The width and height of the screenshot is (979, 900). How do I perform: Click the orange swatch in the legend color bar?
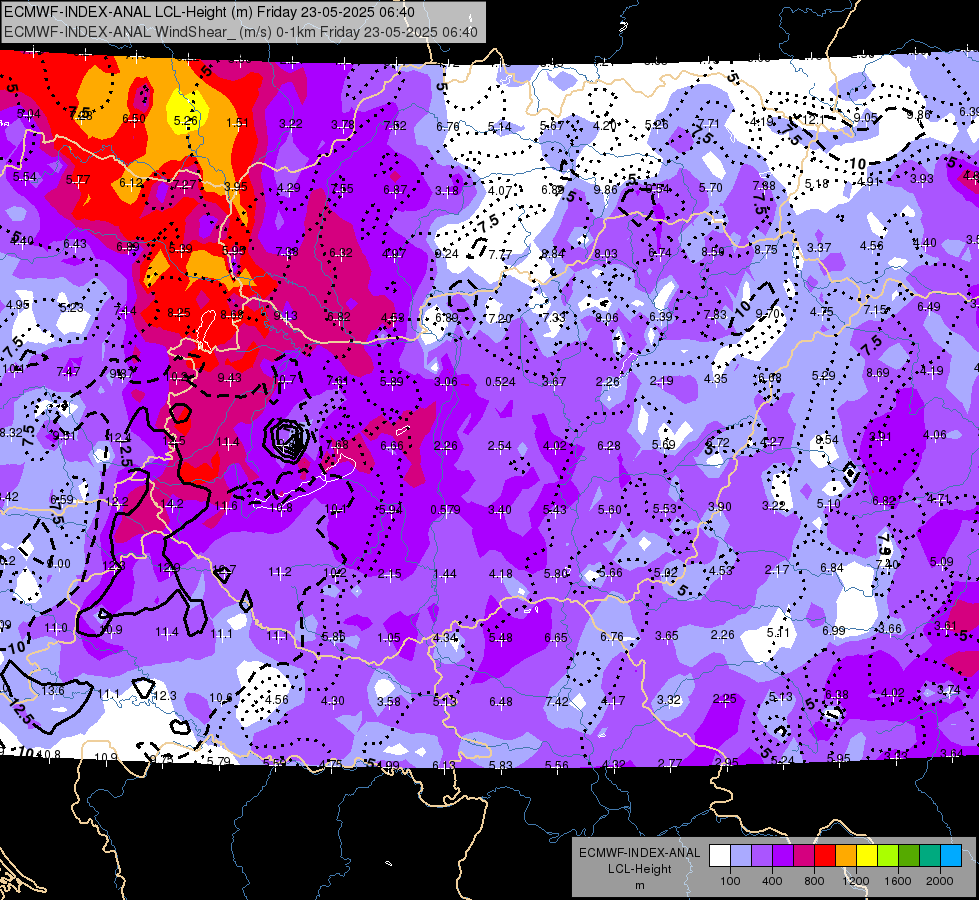pos(846,856)
